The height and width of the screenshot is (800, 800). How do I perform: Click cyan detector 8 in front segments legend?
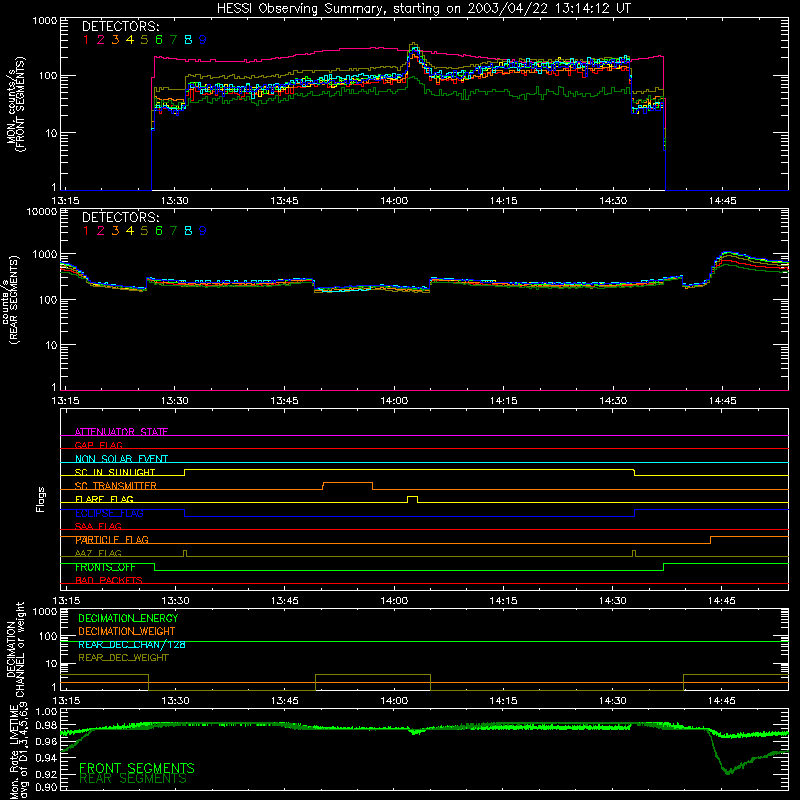[188, 40]
